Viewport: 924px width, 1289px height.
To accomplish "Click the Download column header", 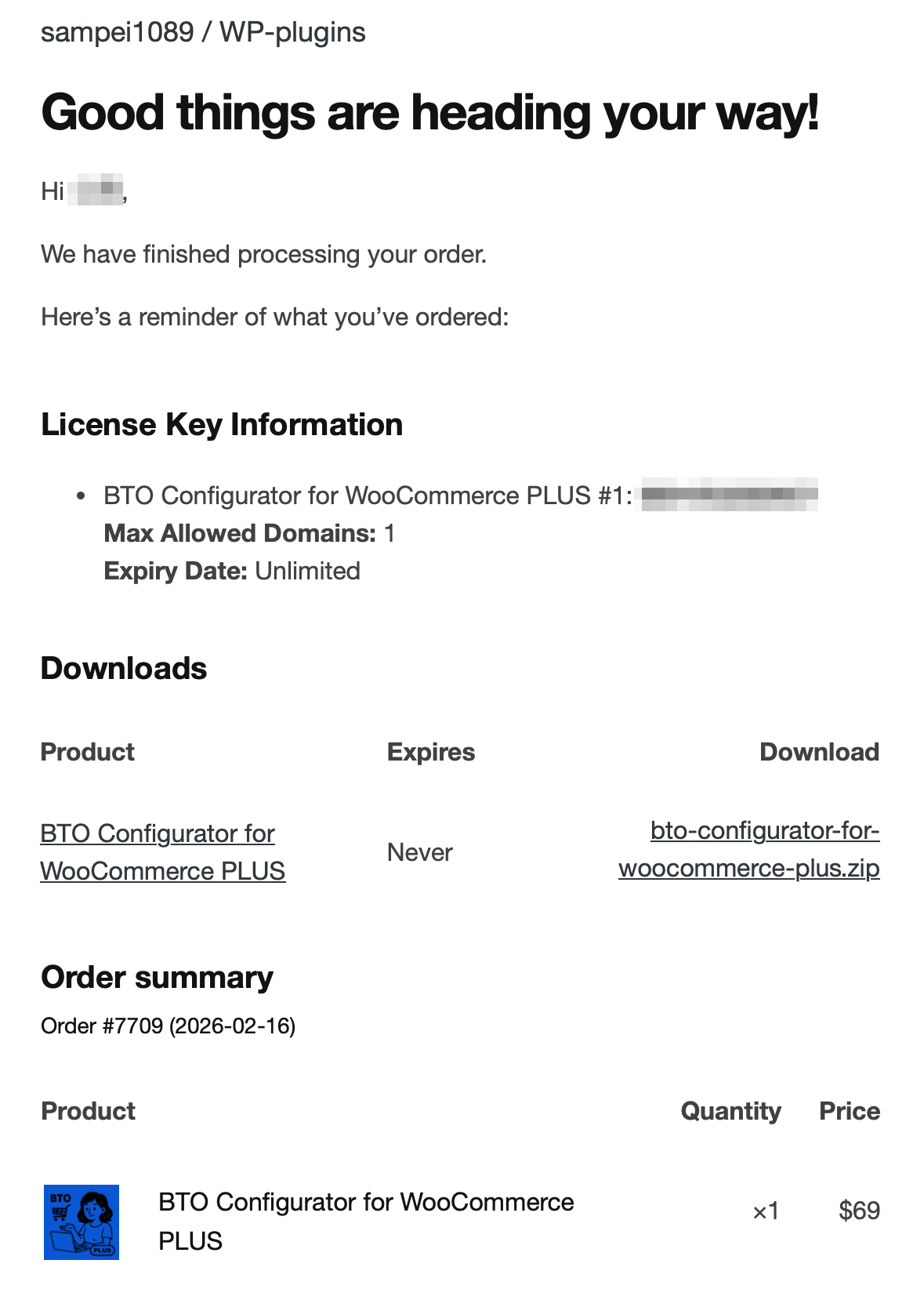I will tap(819, 752).
